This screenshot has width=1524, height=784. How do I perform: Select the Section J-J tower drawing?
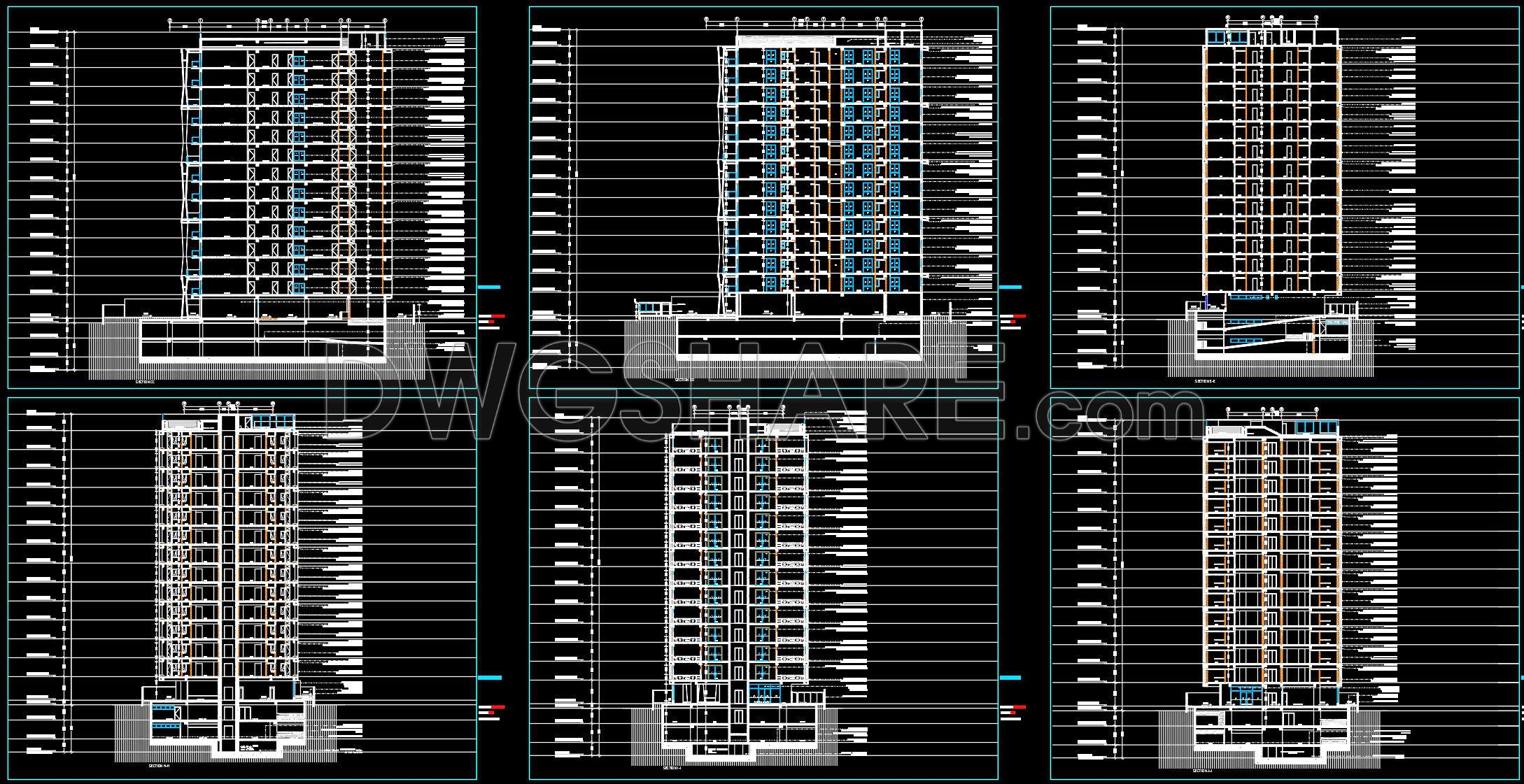[x=1271, y=560]
